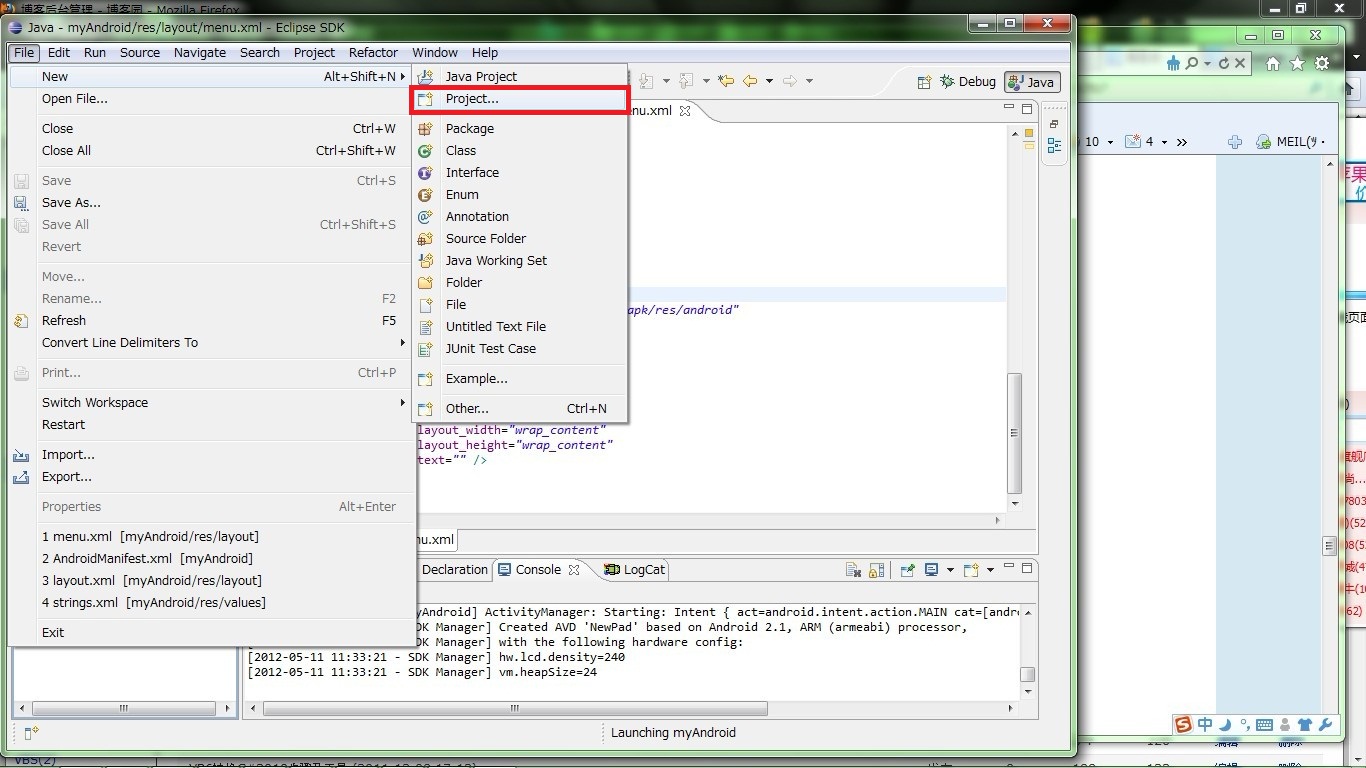Create a new Package from the submenu

(x=519, y=128)
